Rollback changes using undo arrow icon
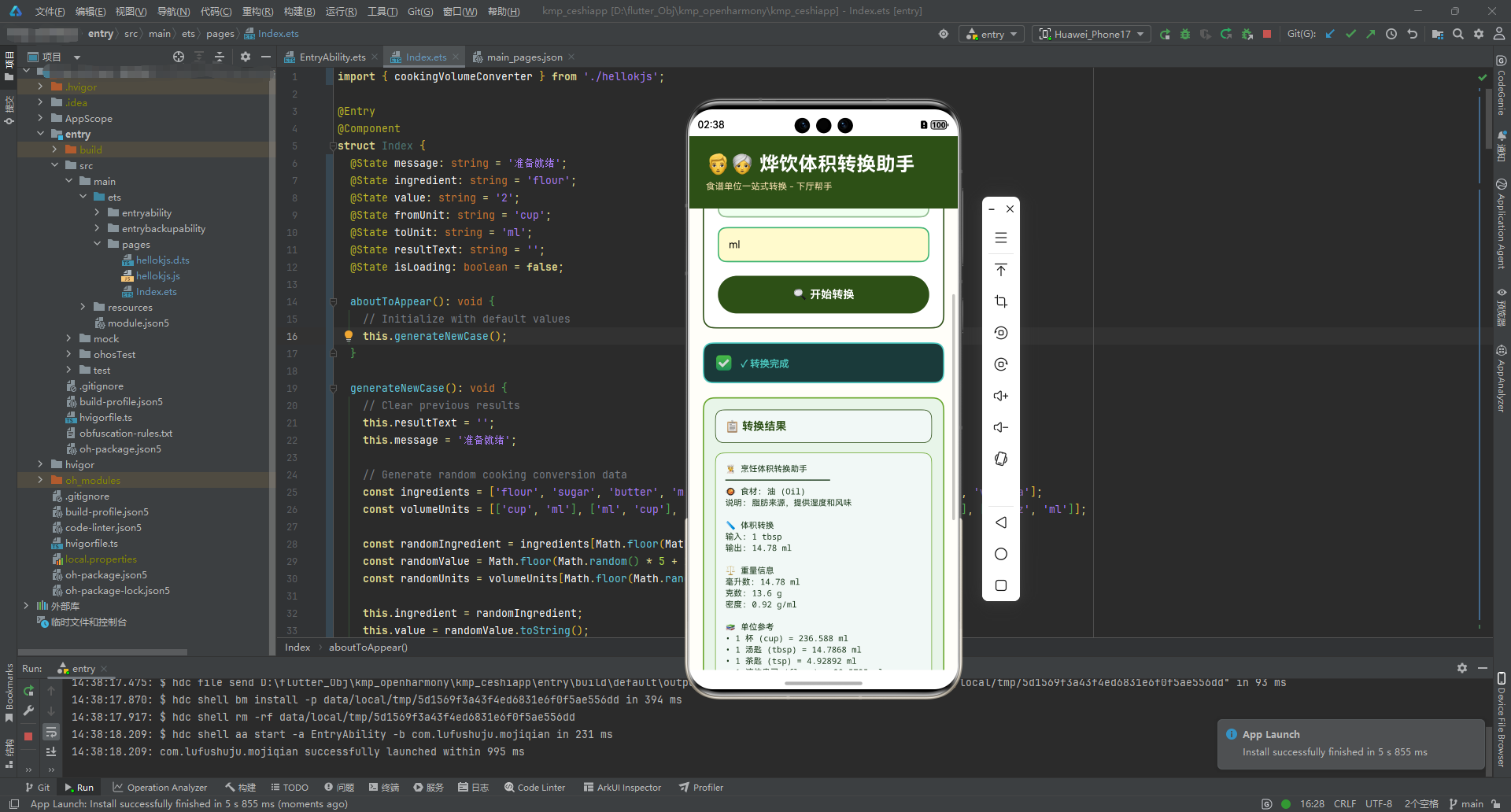The image size is (1511, 812). 1413,34
